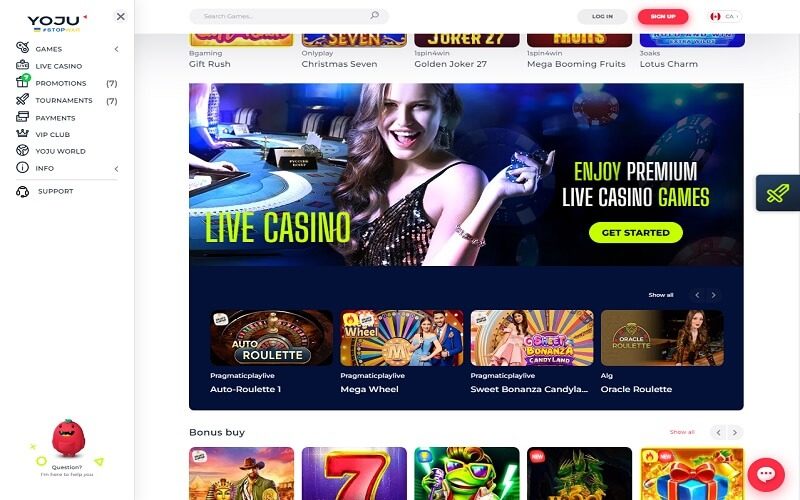Open Tournaments in the sidebar
Viewport: 800px width, 500px height.
tap(66, 101)
